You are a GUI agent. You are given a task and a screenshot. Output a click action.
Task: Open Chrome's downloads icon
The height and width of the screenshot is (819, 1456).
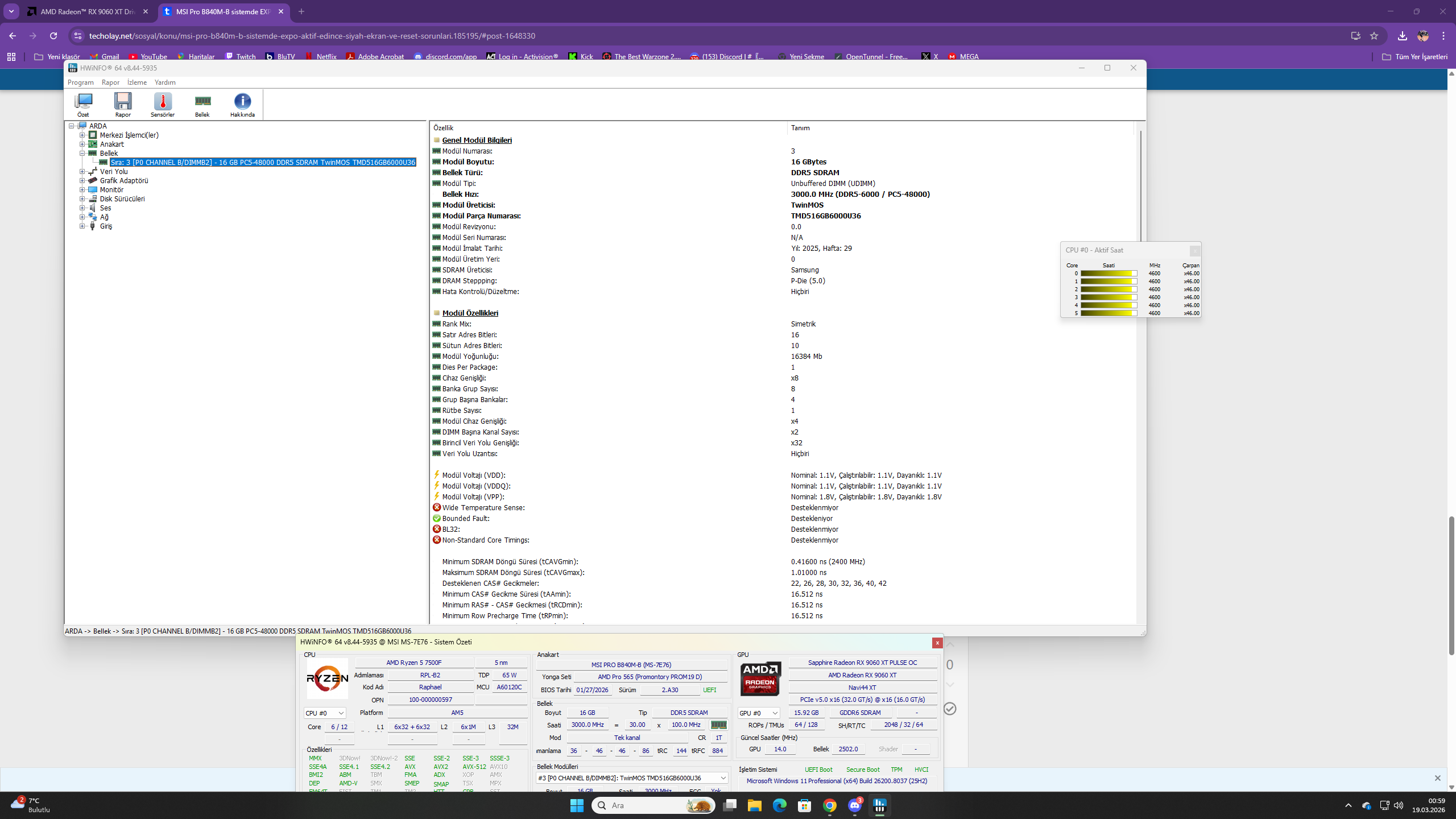click(1403, 36)
